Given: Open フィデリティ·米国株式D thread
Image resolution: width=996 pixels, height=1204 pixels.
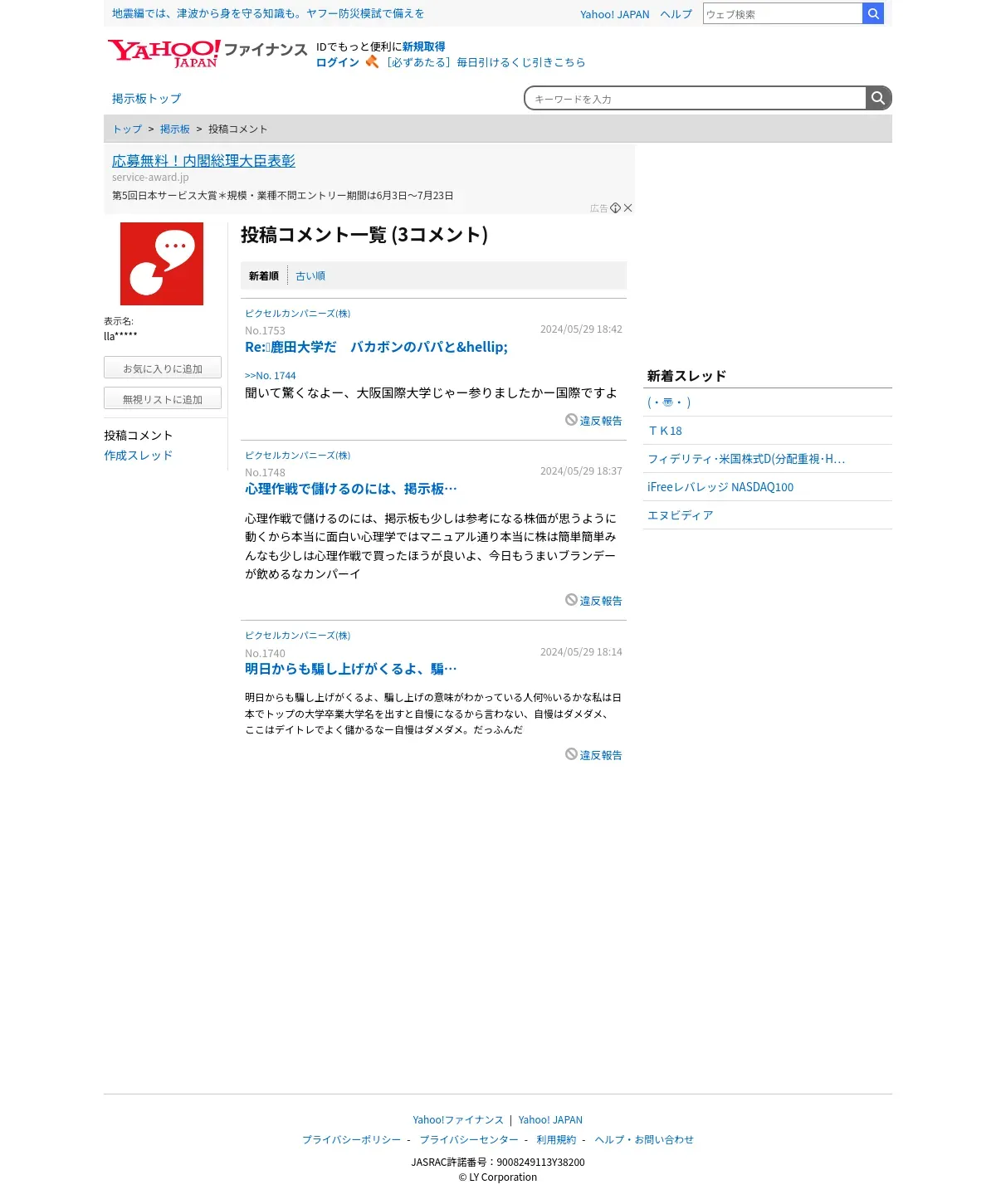Looking at the screenshot, I should 746,459.
